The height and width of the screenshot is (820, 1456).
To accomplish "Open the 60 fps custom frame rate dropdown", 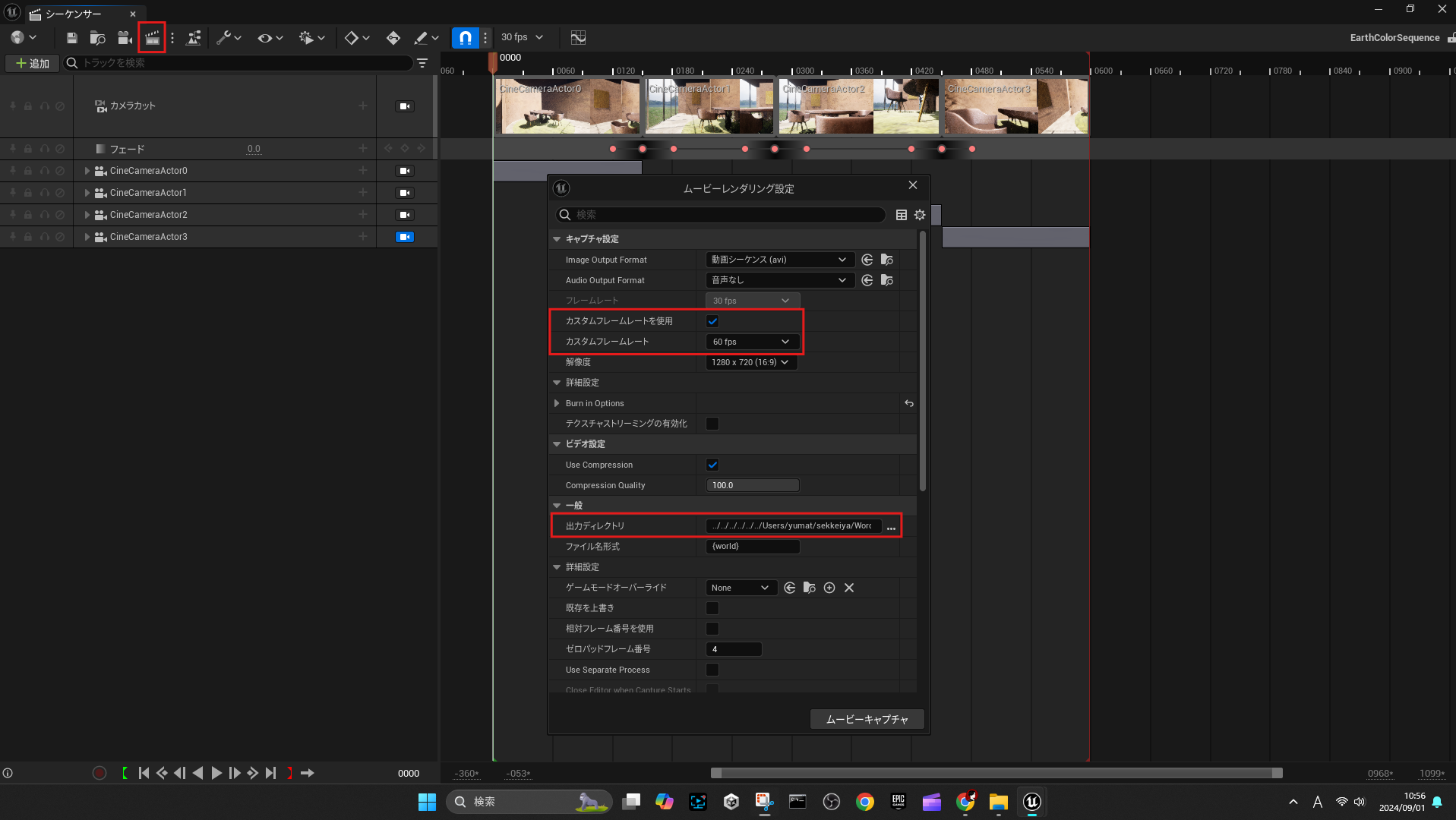I will pos(751,342).
